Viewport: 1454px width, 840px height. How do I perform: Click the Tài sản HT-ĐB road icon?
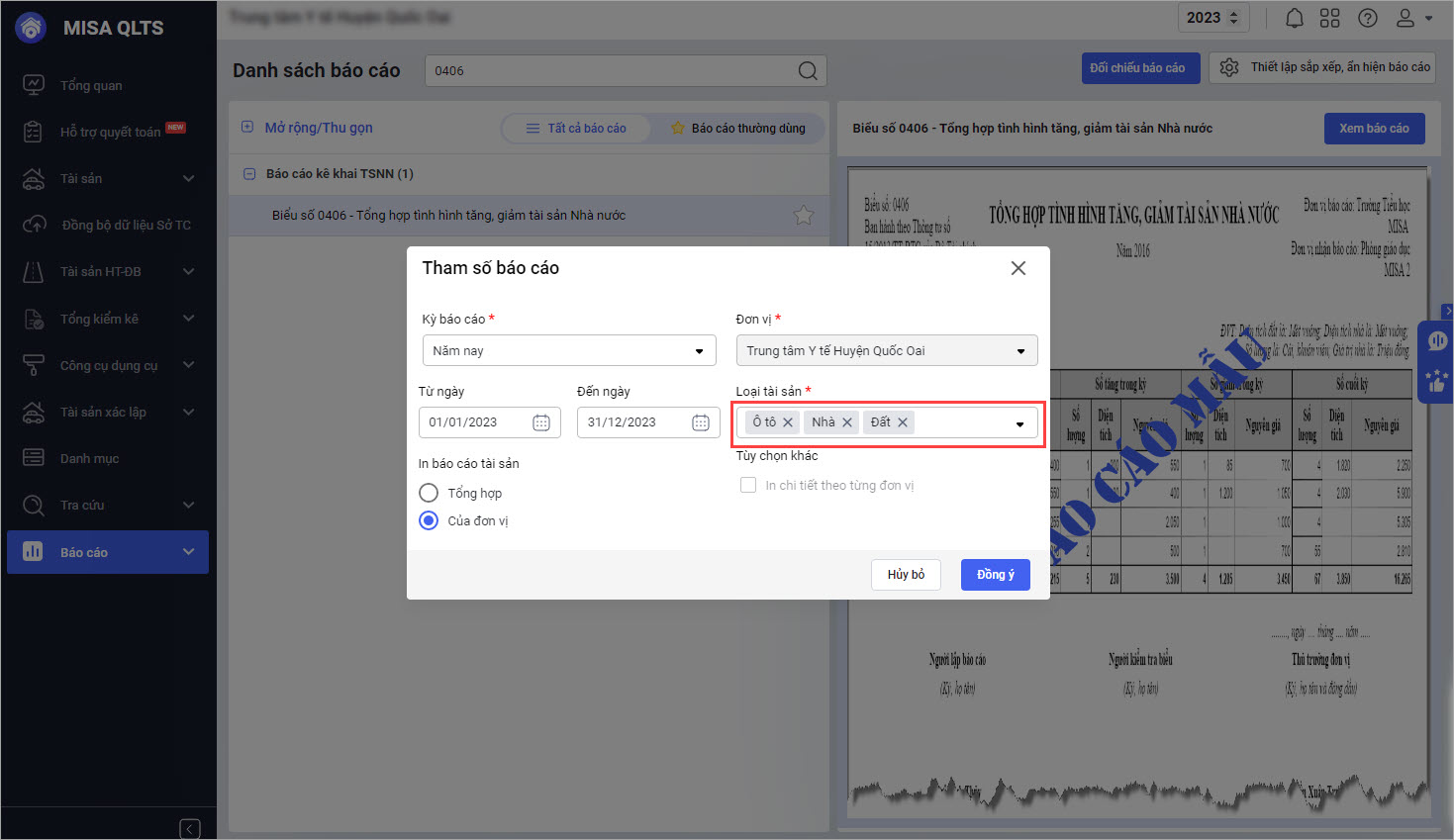point(34,271)
